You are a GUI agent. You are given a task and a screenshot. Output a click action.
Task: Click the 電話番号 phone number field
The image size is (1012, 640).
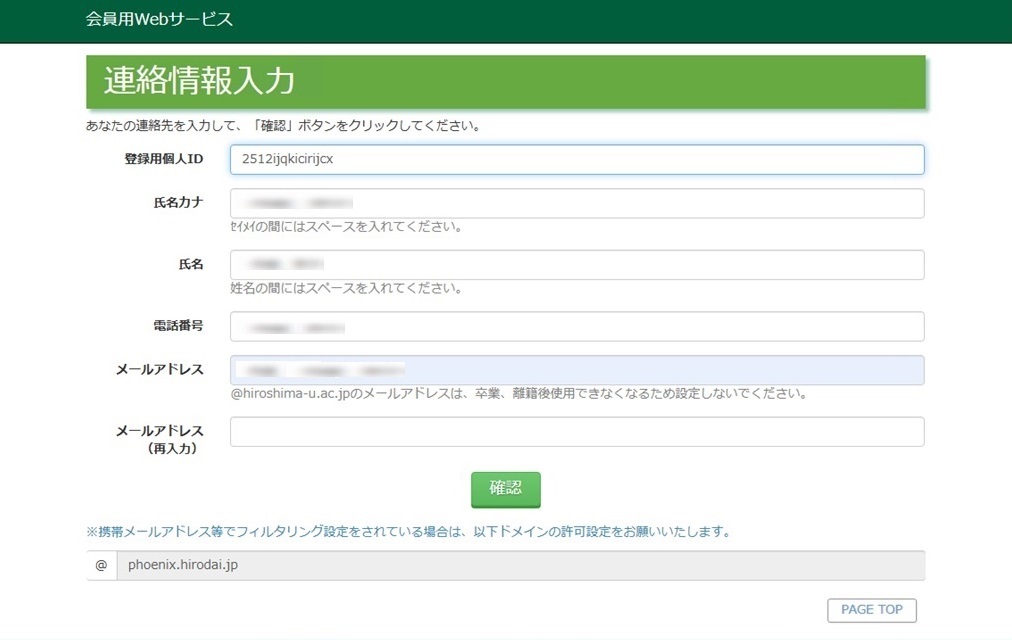point(576,327)
